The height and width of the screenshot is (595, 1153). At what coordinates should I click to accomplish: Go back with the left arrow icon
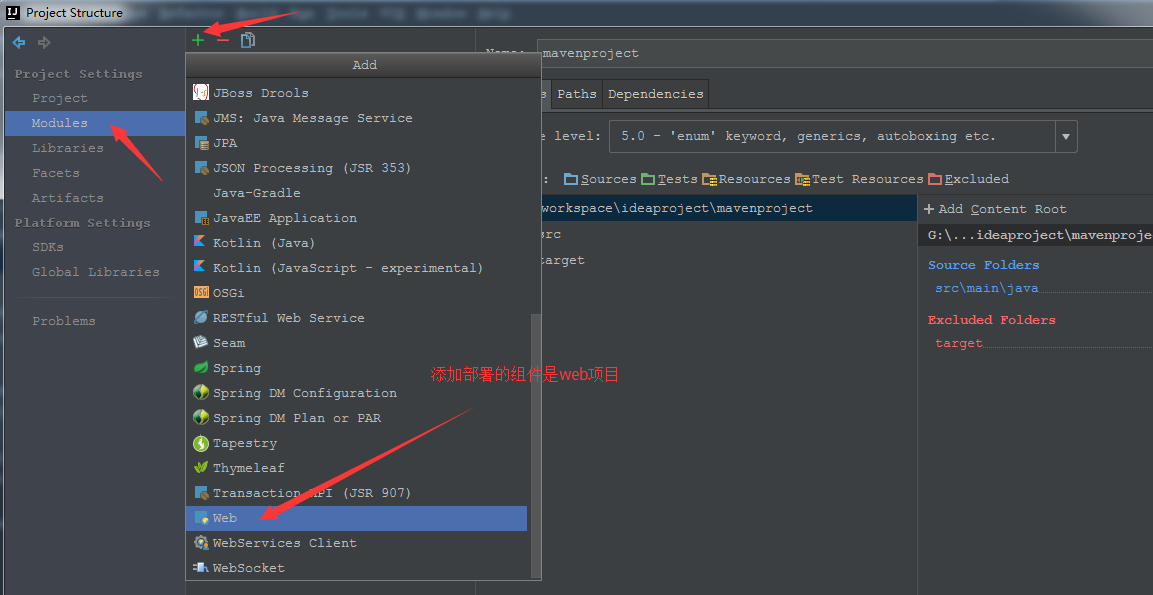[x=19, y=43]
